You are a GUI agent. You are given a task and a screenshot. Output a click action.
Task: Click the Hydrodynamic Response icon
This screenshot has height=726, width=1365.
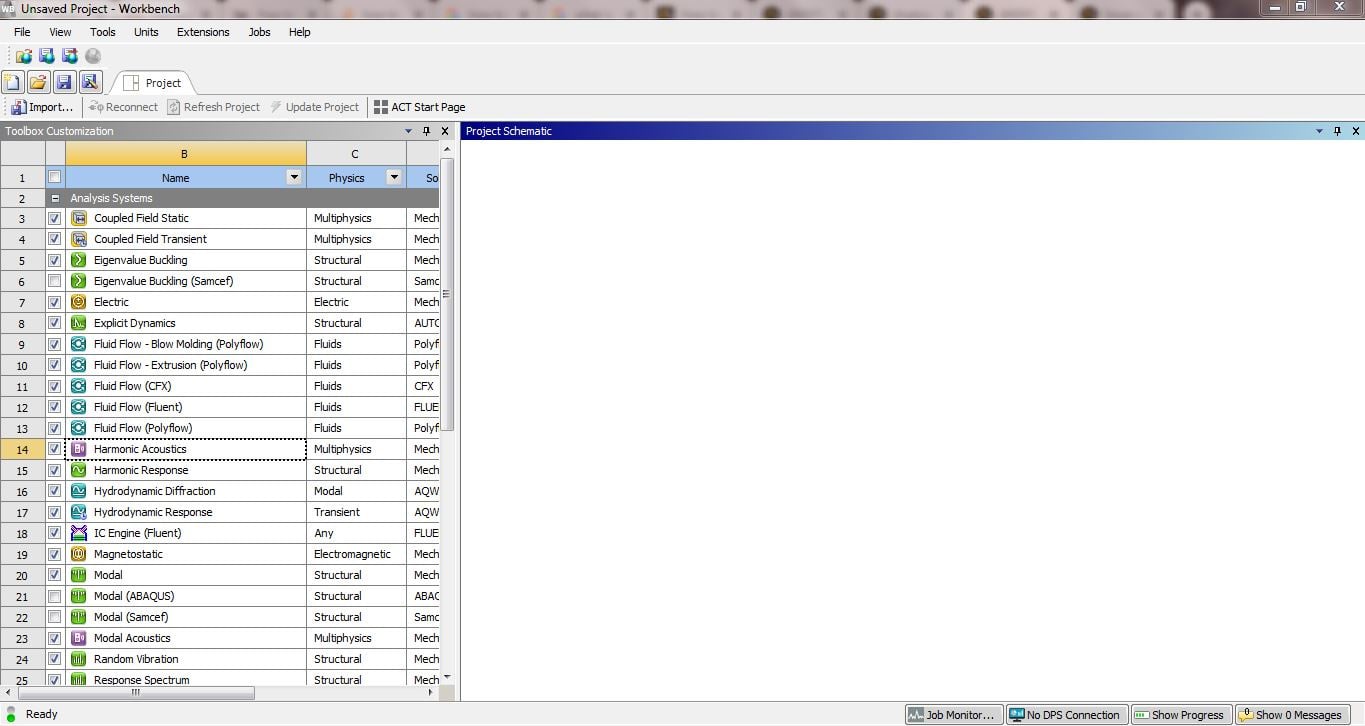(x=79, y=512)
